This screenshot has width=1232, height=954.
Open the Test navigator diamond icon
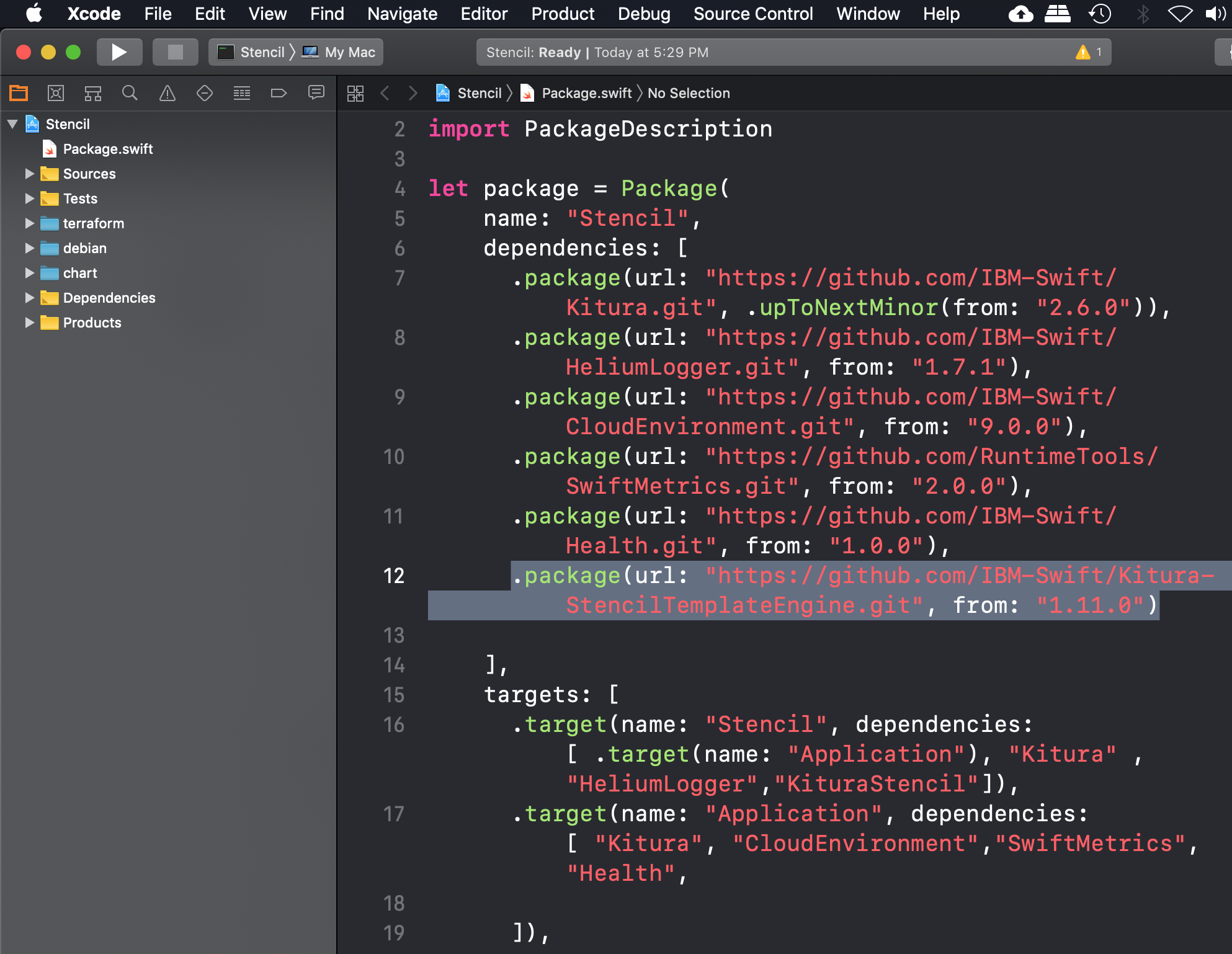[205, 93]
